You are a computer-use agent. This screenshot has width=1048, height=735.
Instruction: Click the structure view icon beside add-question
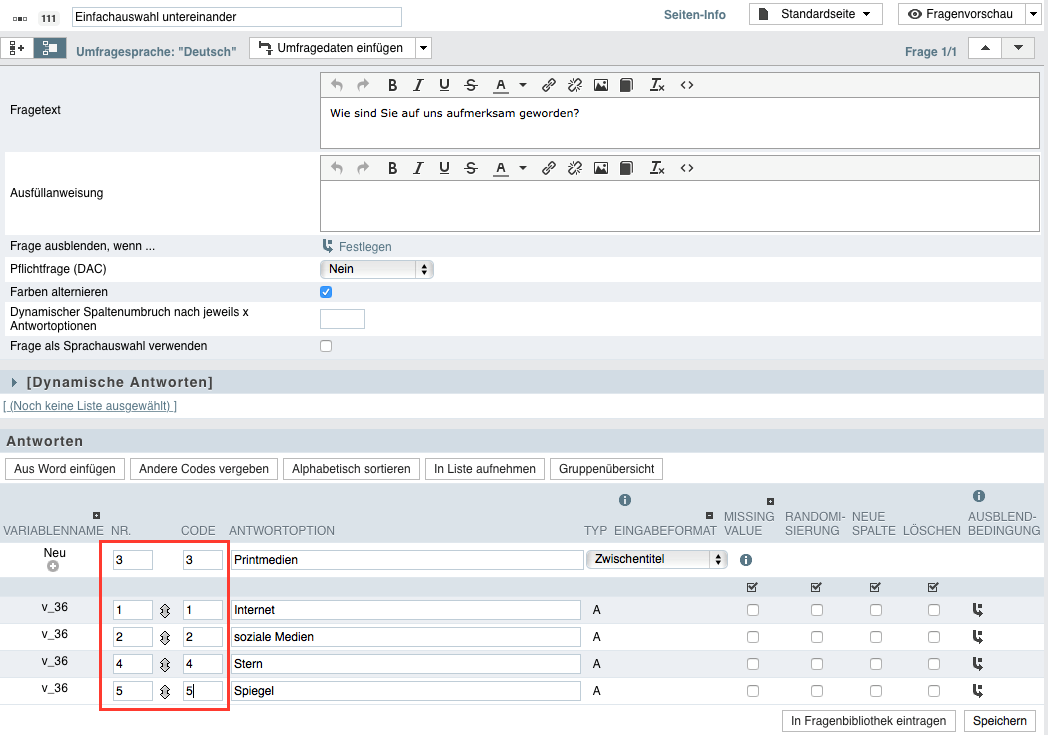(50, 48)
